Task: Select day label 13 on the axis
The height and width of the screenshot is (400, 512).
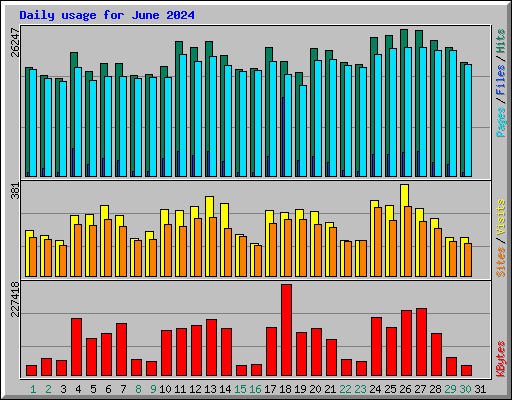Action: click(x=210, y=389)
